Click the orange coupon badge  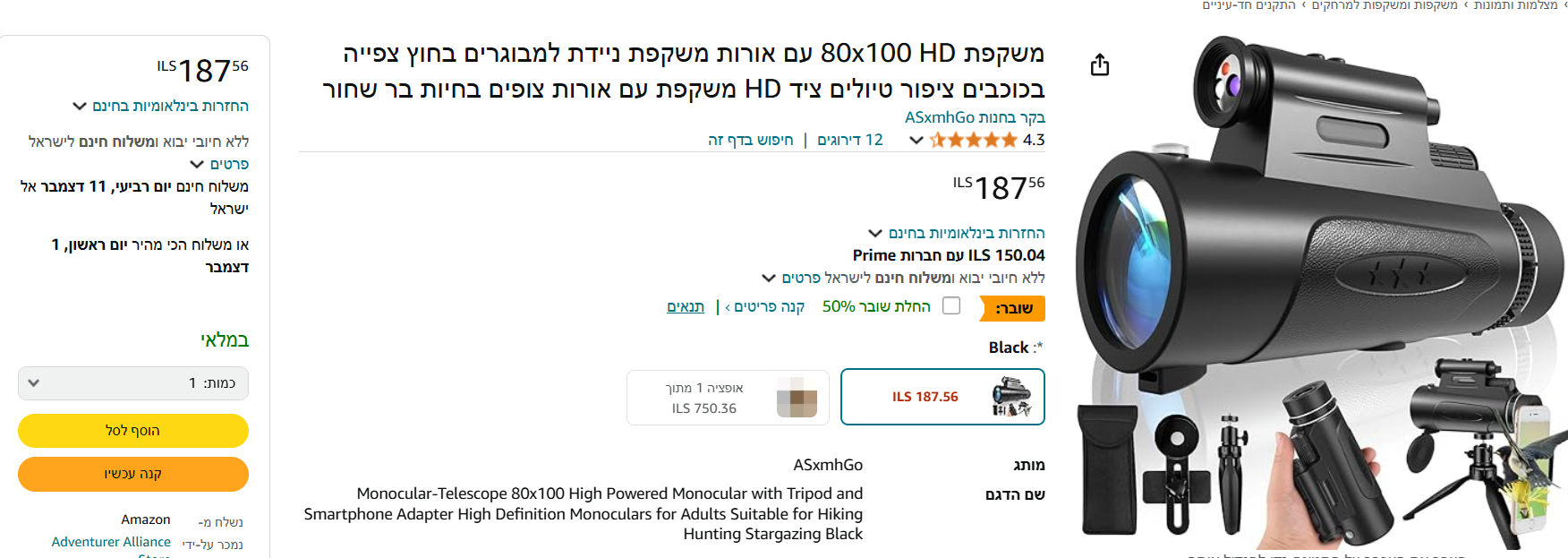1012,308
